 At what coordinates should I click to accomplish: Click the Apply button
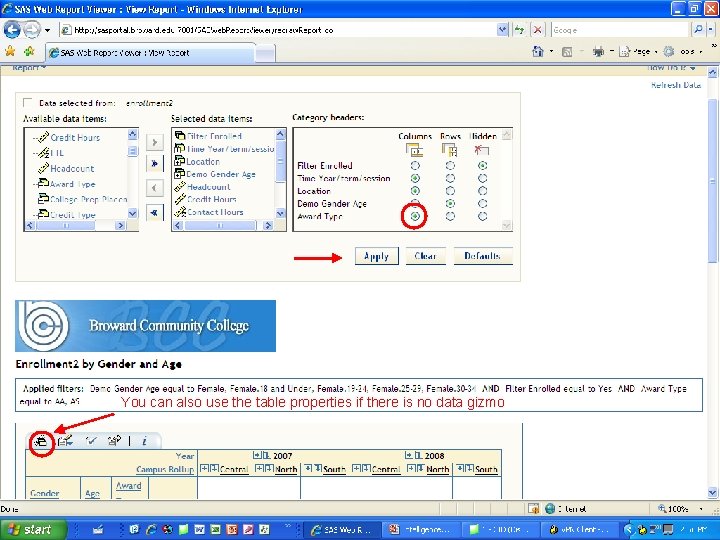click(376, 256)
